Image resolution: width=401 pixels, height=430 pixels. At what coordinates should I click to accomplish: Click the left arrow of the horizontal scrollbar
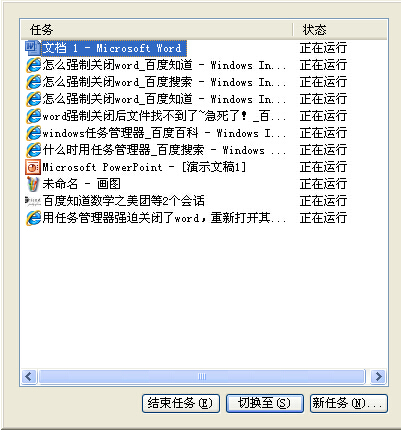pos(29,377)
